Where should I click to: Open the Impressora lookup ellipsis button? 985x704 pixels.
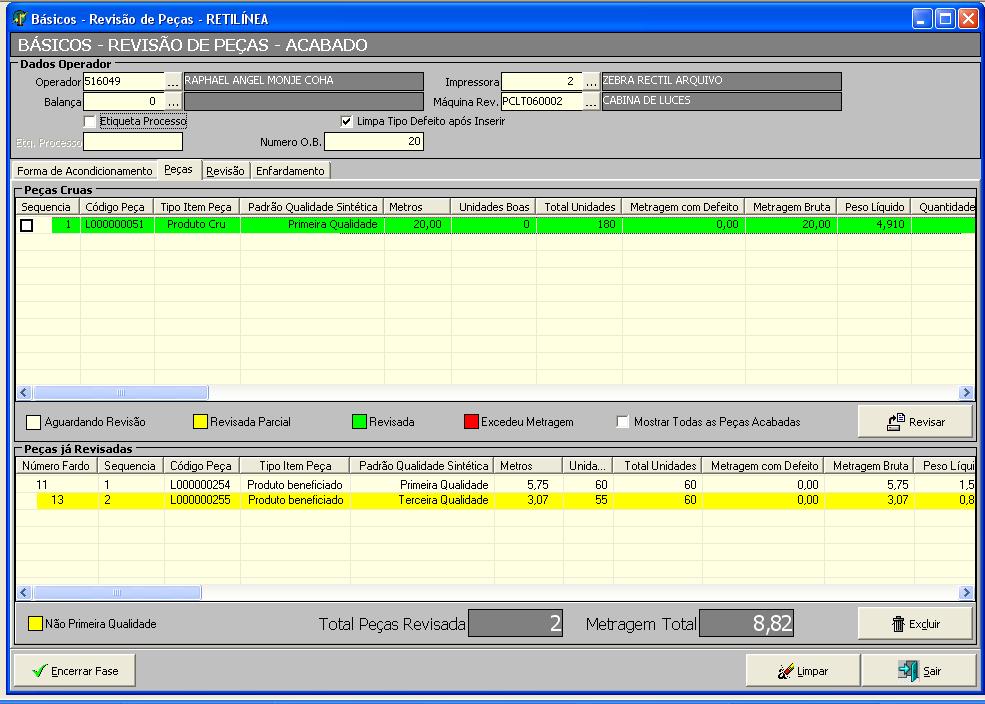click(591, 82)
